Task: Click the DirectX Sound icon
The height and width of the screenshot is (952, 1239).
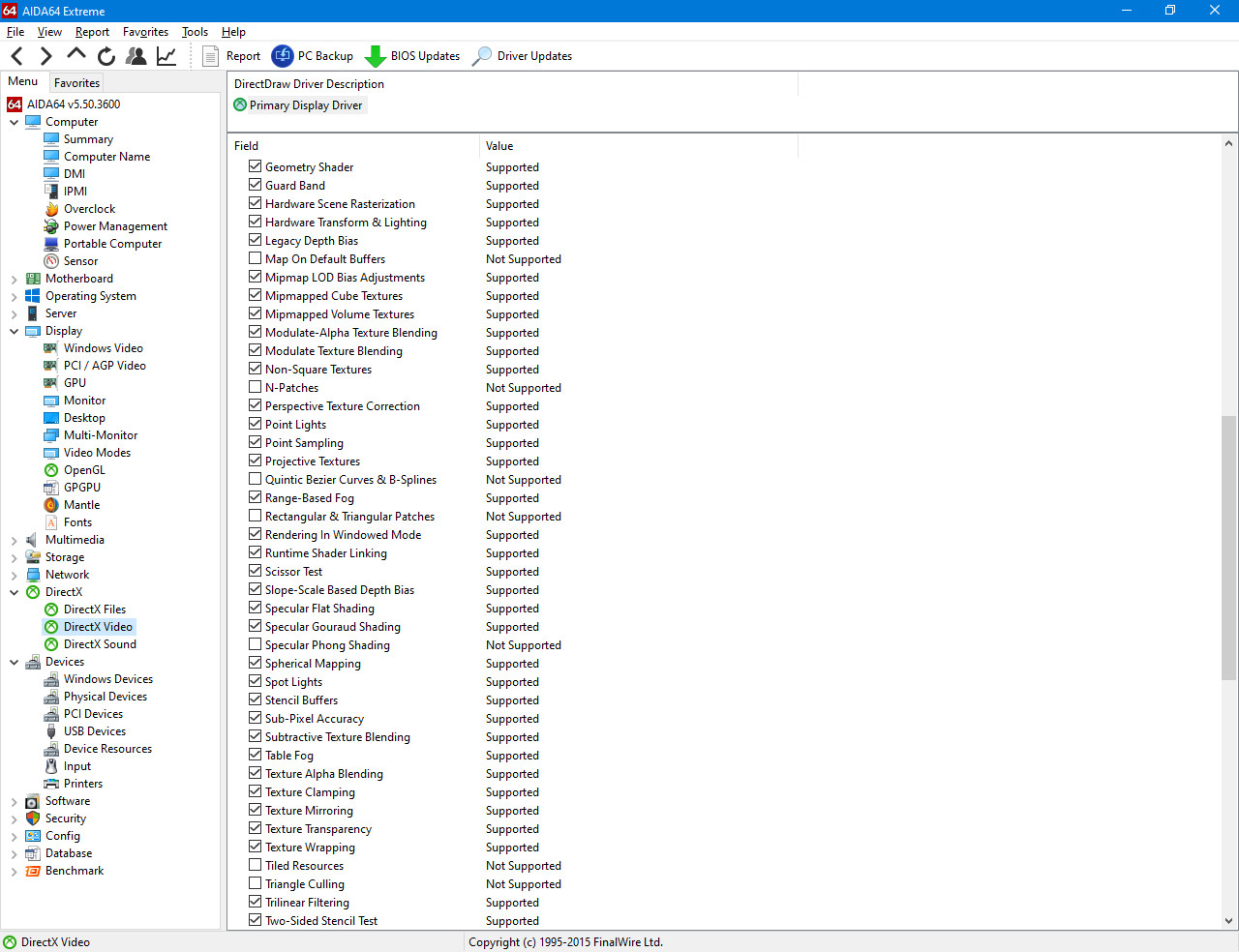Action: click(51, 644)
